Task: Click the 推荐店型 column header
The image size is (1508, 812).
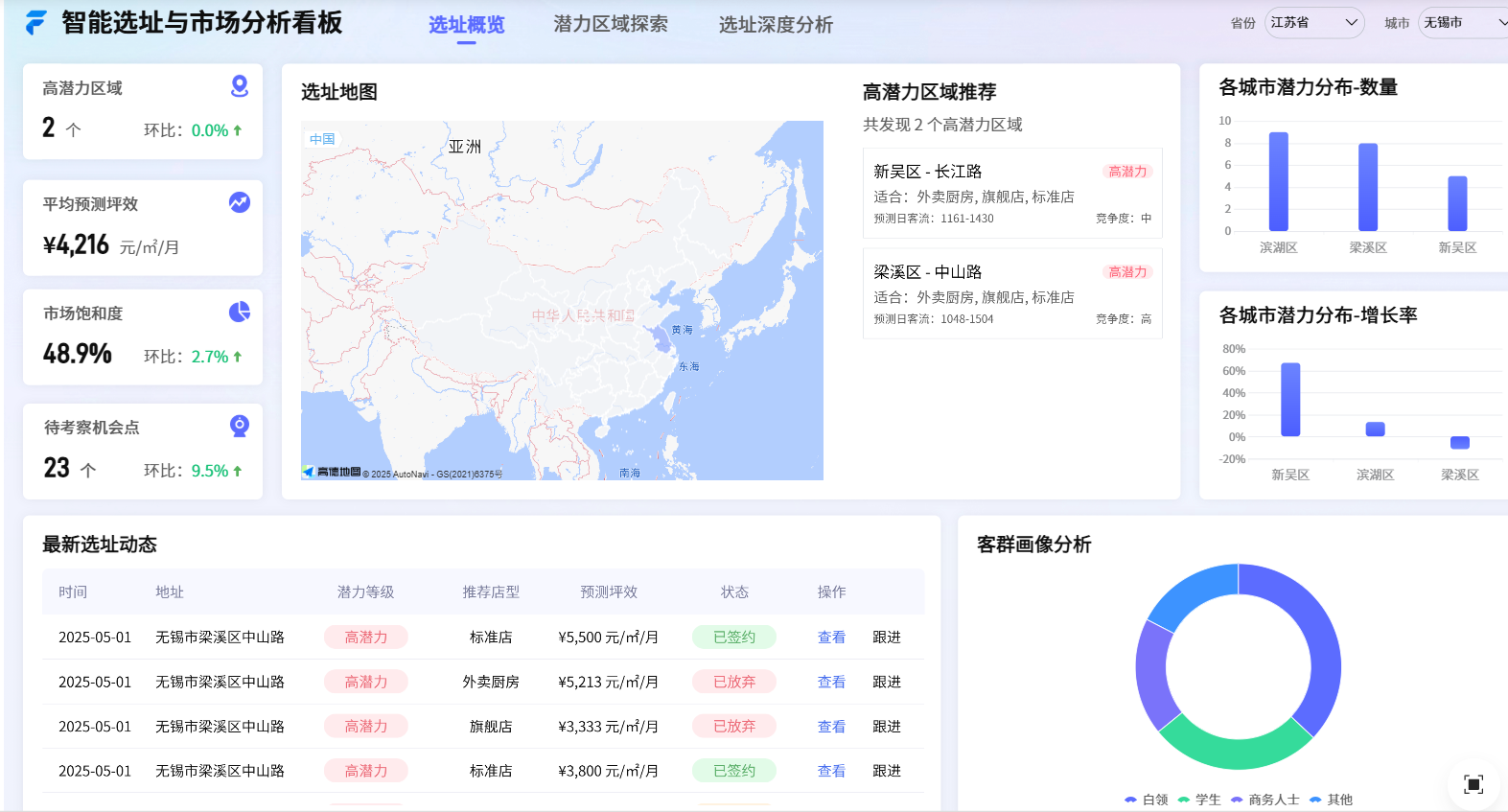Action: [x=491, y=592]
